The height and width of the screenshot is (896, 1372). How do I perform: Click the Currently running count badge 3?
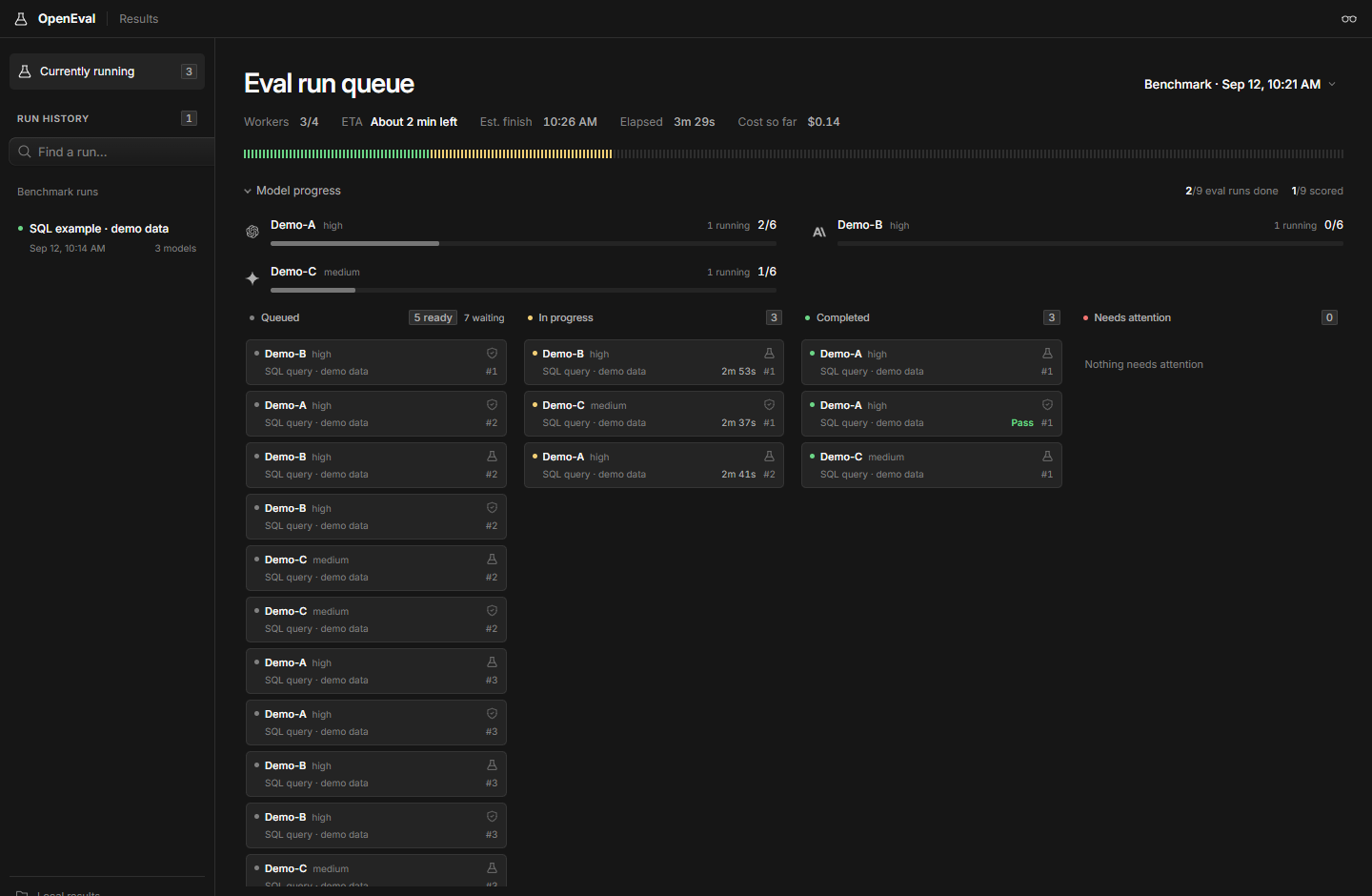tap(189, 71)
